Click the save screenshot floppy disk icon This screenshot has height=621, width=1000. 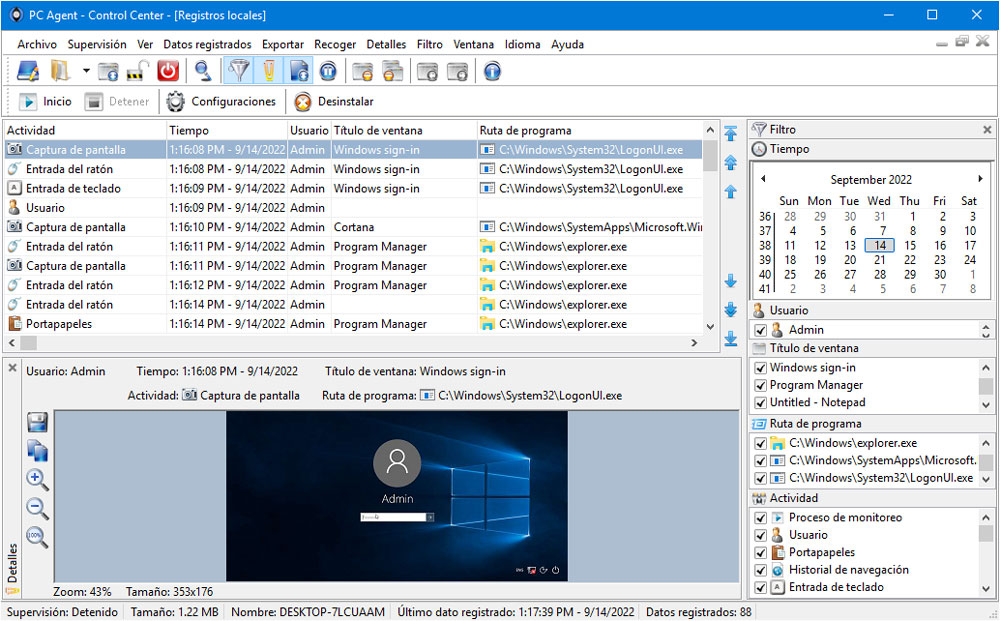tap(38, 422)
